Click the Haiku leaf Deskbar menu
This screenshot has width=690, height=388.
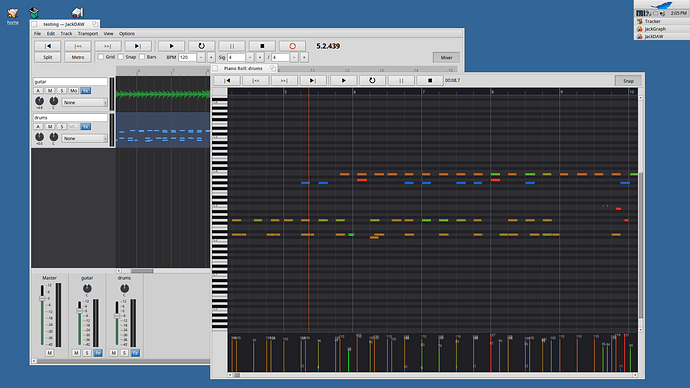(x=661, y=5)
